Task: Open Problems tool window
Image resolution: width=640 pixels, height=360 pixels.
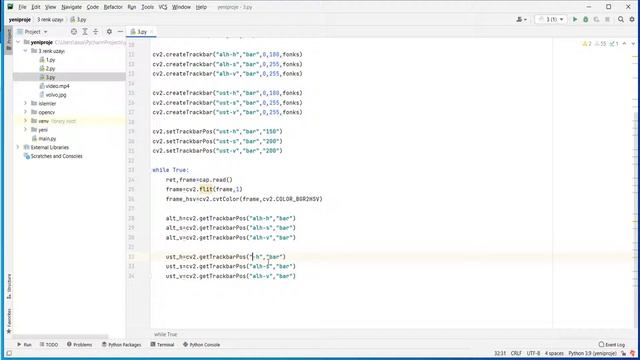Action: click(x=80, y=344)
